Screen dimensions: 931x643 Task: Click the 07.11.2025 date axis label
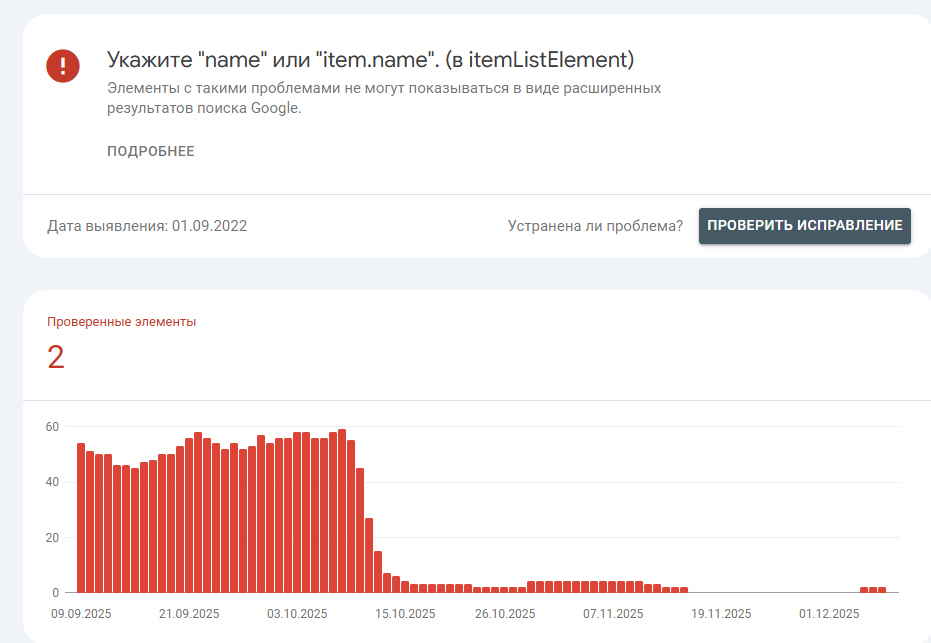(613, 613)
